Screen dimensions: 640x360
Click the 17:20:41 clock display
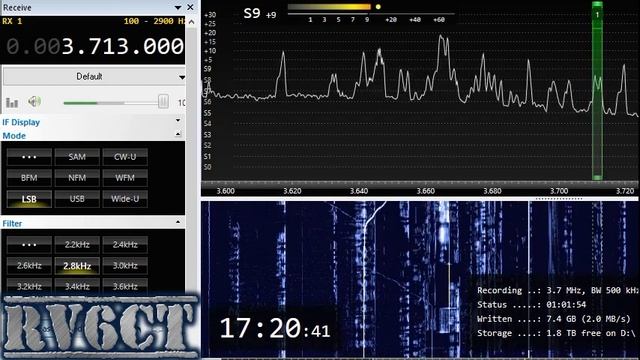275,328
